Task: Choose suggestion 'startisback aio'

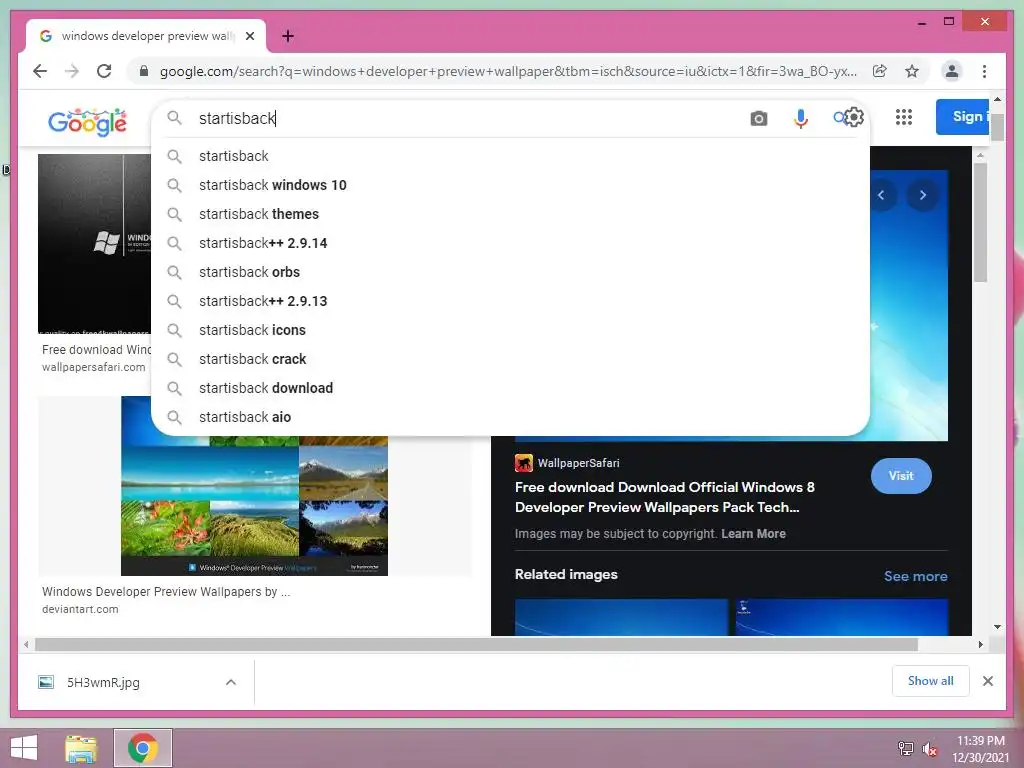Action: pos(510,417)
